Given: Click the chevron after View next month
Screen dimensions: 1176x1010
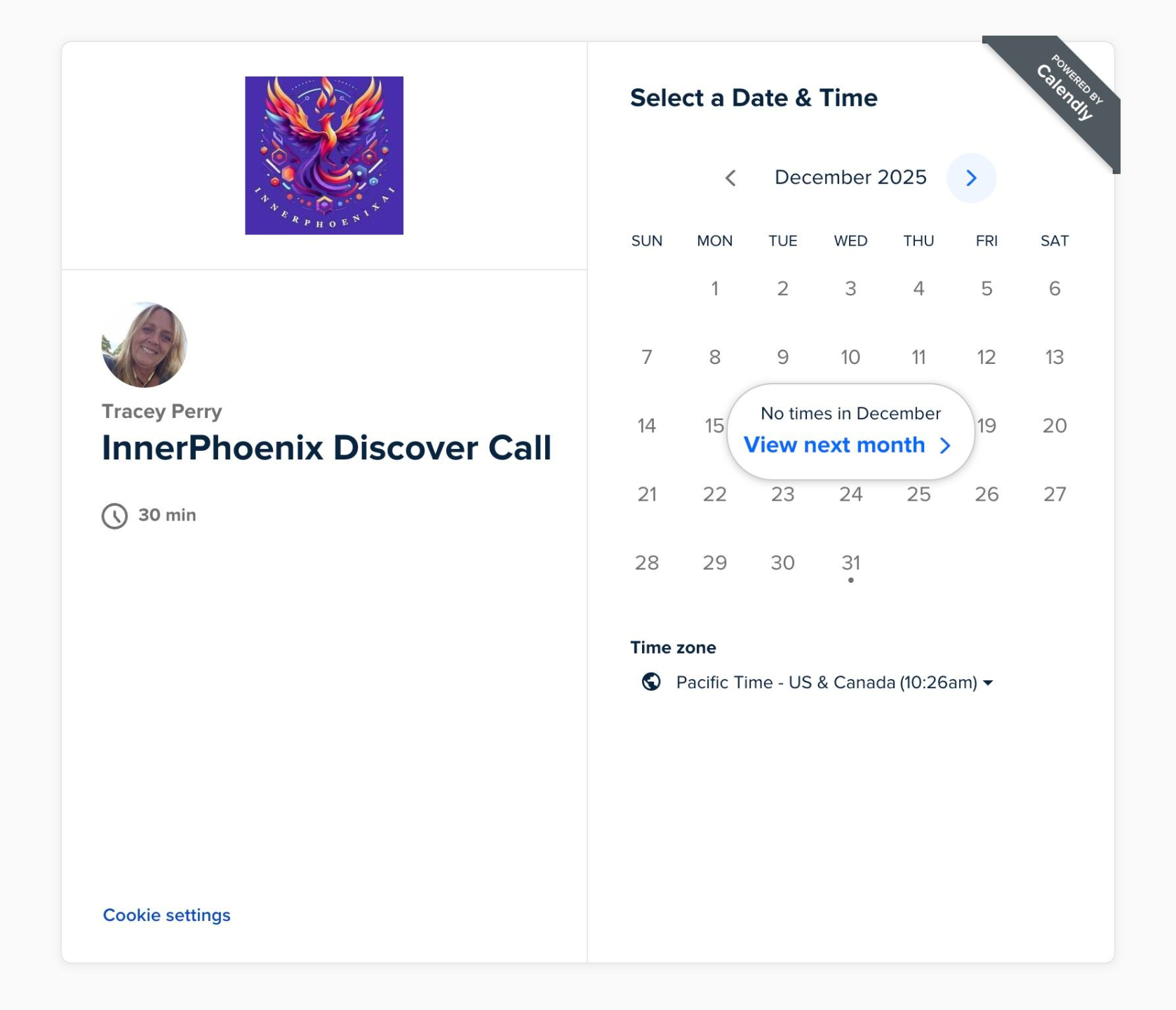Looking at the screenshot, I should (945, 445).
